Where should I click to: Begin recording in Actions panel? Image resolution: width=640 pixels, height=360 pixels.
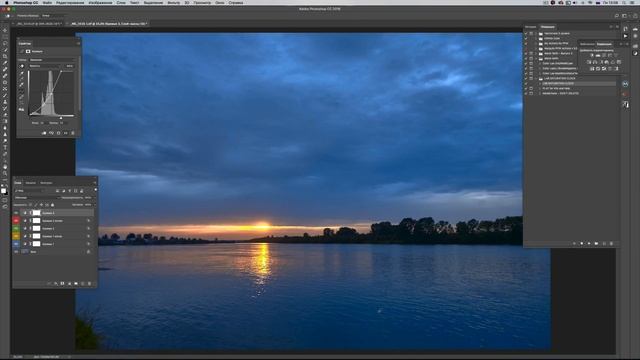coord(582,243)
